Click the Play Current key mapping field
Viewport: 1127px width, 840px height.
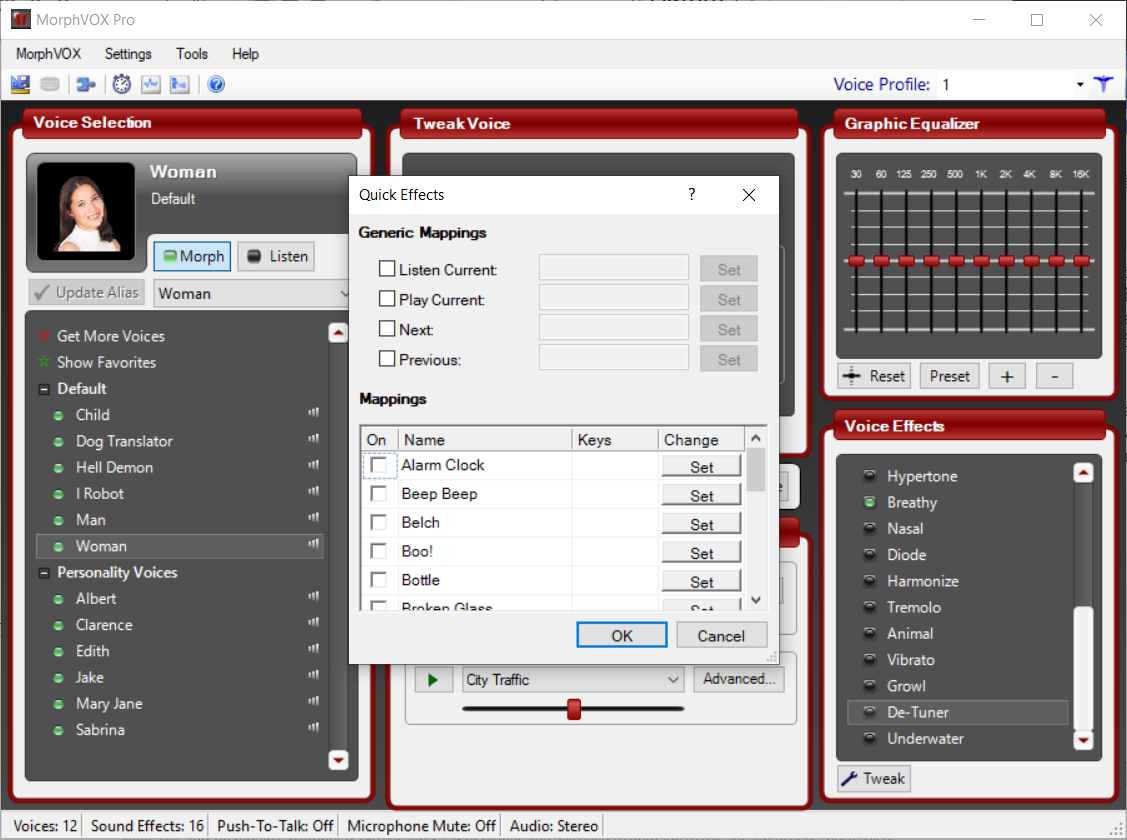[x=613, y=299]
